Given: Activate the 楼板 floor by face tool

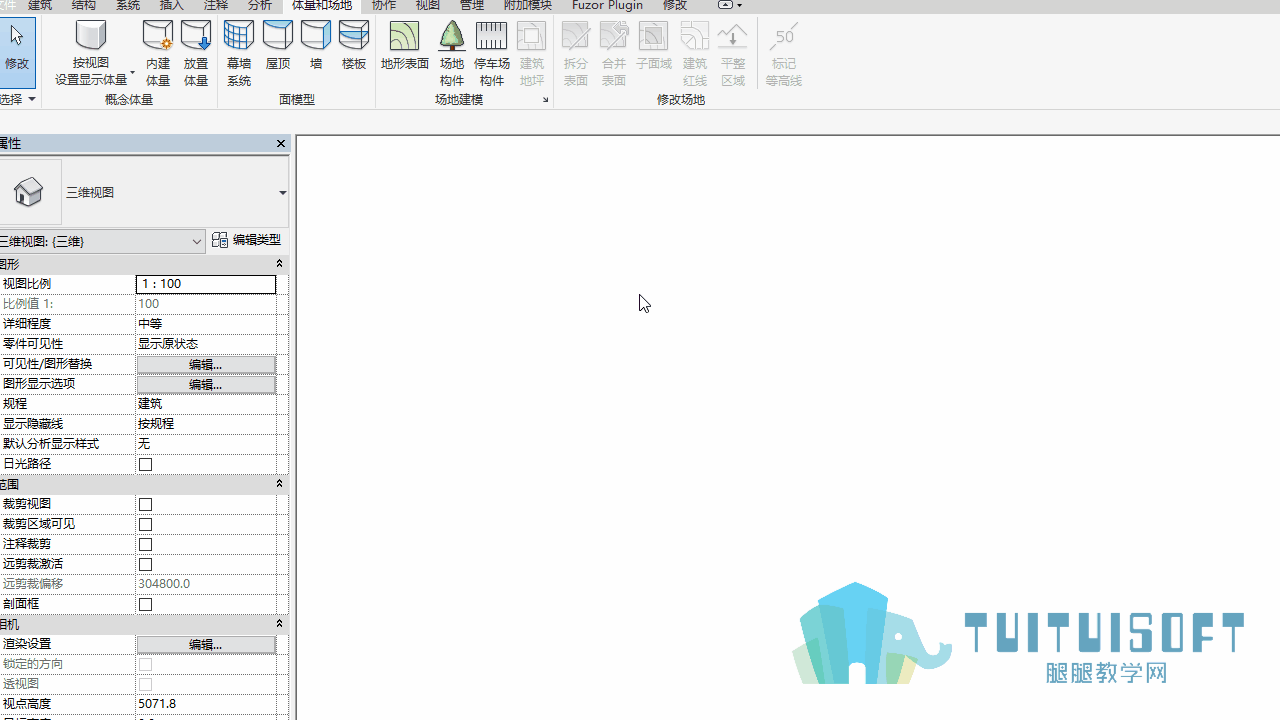Looking at the screenshot, I should [x=354, y=45].
